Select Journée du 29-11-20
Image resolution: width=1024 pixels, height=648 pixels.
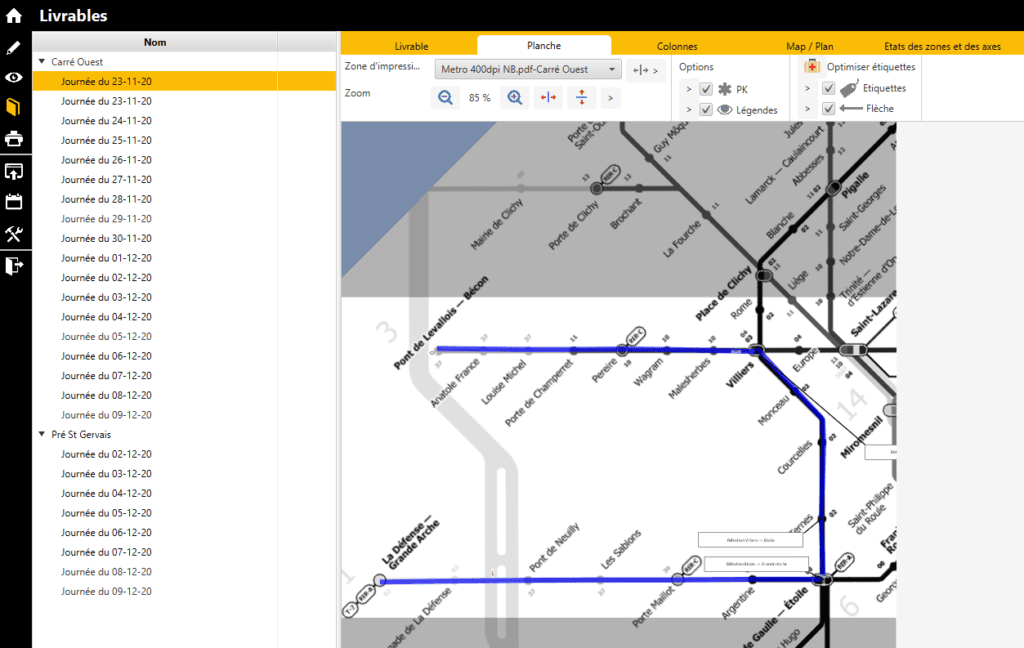(106, 219)
